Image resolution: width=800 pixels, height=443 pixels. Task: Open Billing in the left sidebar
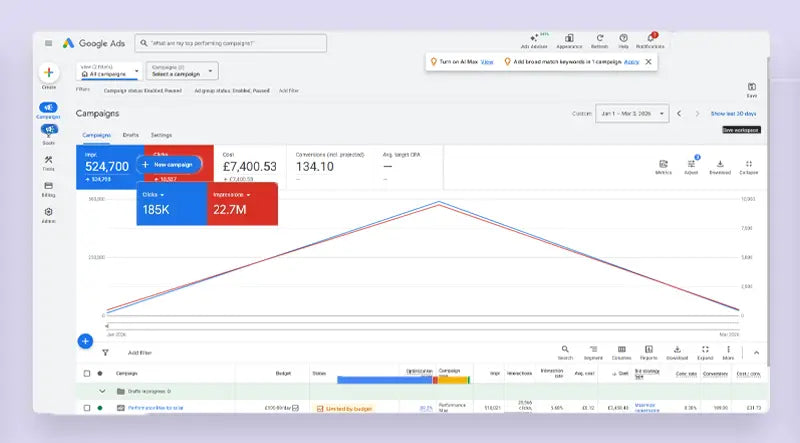click(48, 189)
